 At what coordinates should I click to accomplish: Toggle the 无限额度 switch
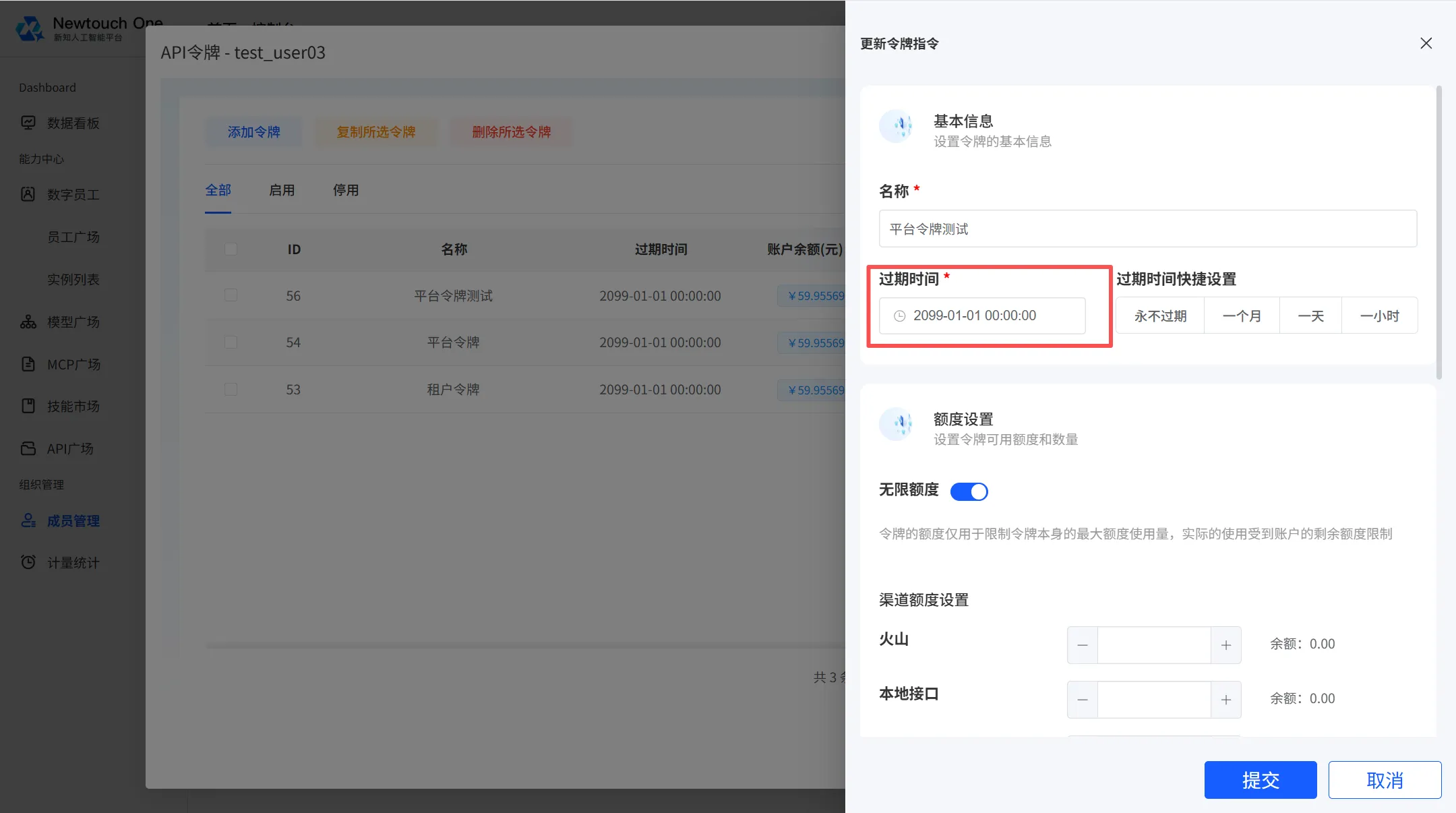pos(969,491)
